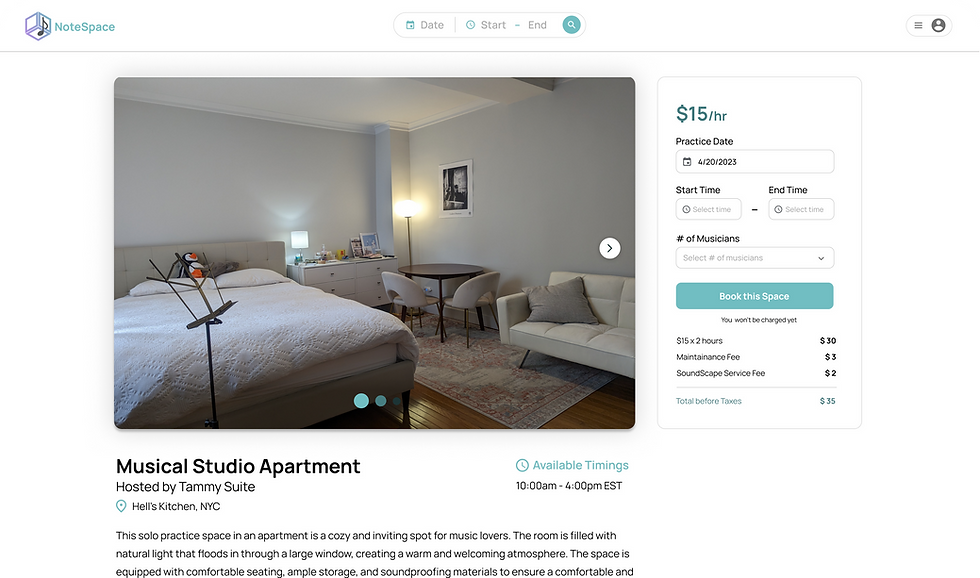Image resolution: width=980 pixels, height=578 pixels.
Task: Select the second carousel dot
Action: [x=381, y=401]
